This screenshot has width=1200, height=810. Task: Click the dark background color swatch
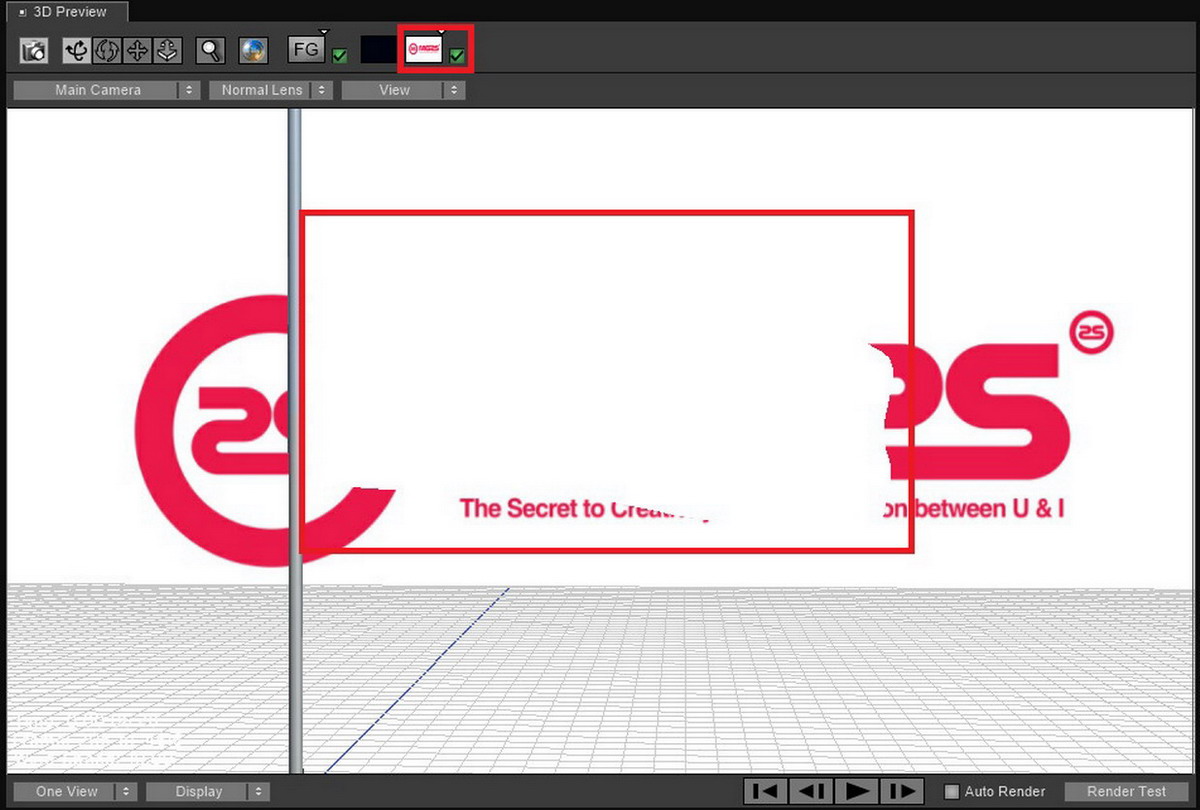378,50
